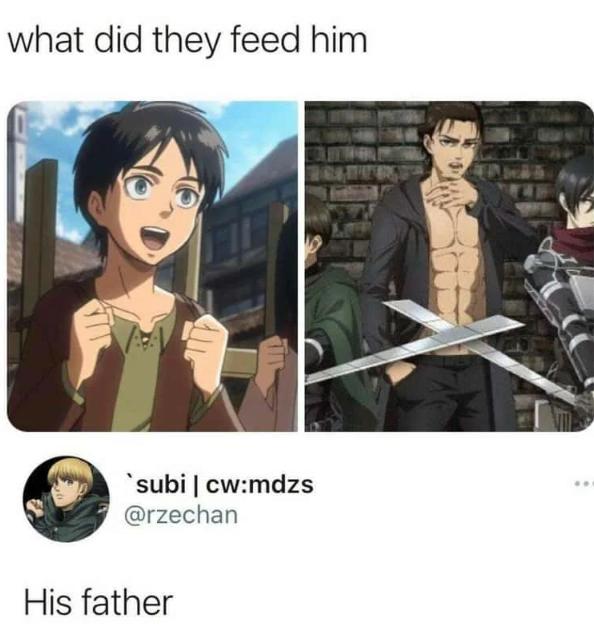The height and width of the screenshot is (636, 594).
Task: Open the @rzechan handle link
Action: 181,515
